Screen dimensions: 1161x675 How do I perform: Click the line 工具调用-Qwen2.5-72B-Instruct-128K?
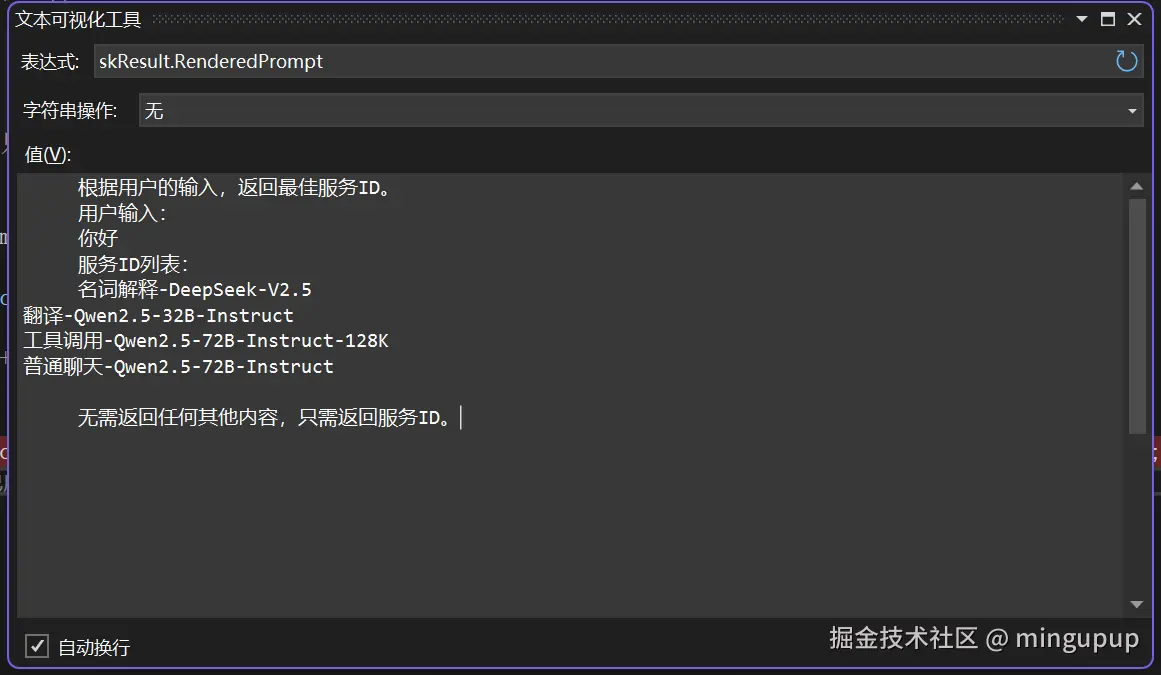(x=207, y=340)
